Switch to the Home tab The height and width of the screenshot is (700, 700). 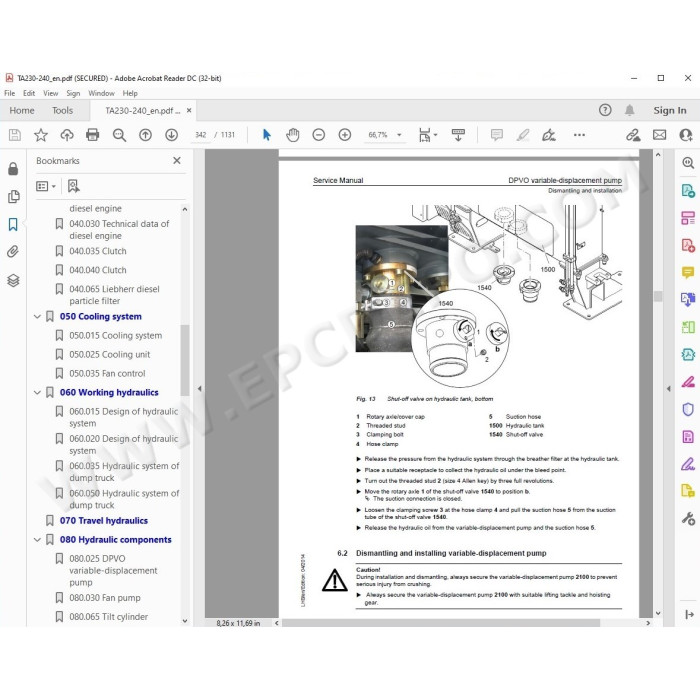pos(22,110)
